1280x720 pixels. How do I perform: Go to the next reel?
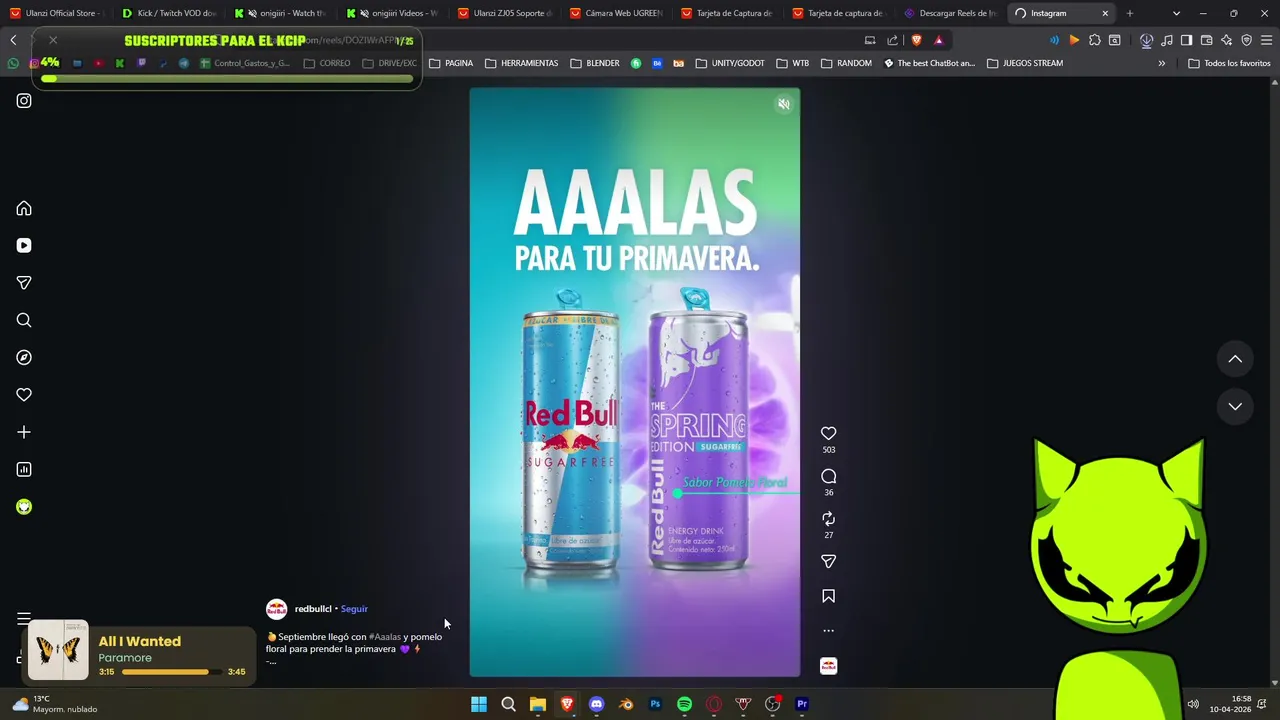click(1235, 406)
